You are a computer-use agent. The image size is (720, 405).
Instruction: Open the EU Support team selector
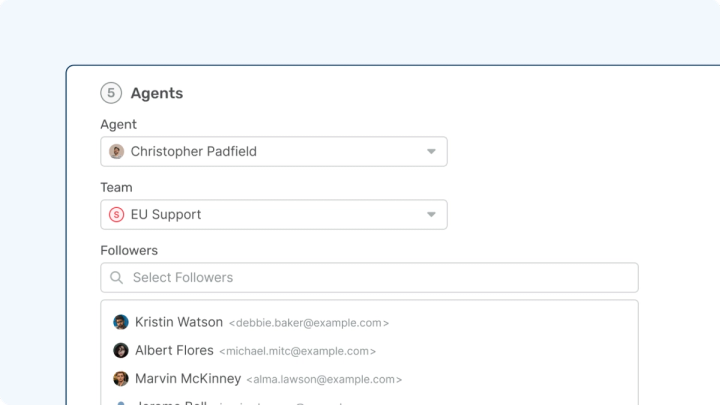270,214
